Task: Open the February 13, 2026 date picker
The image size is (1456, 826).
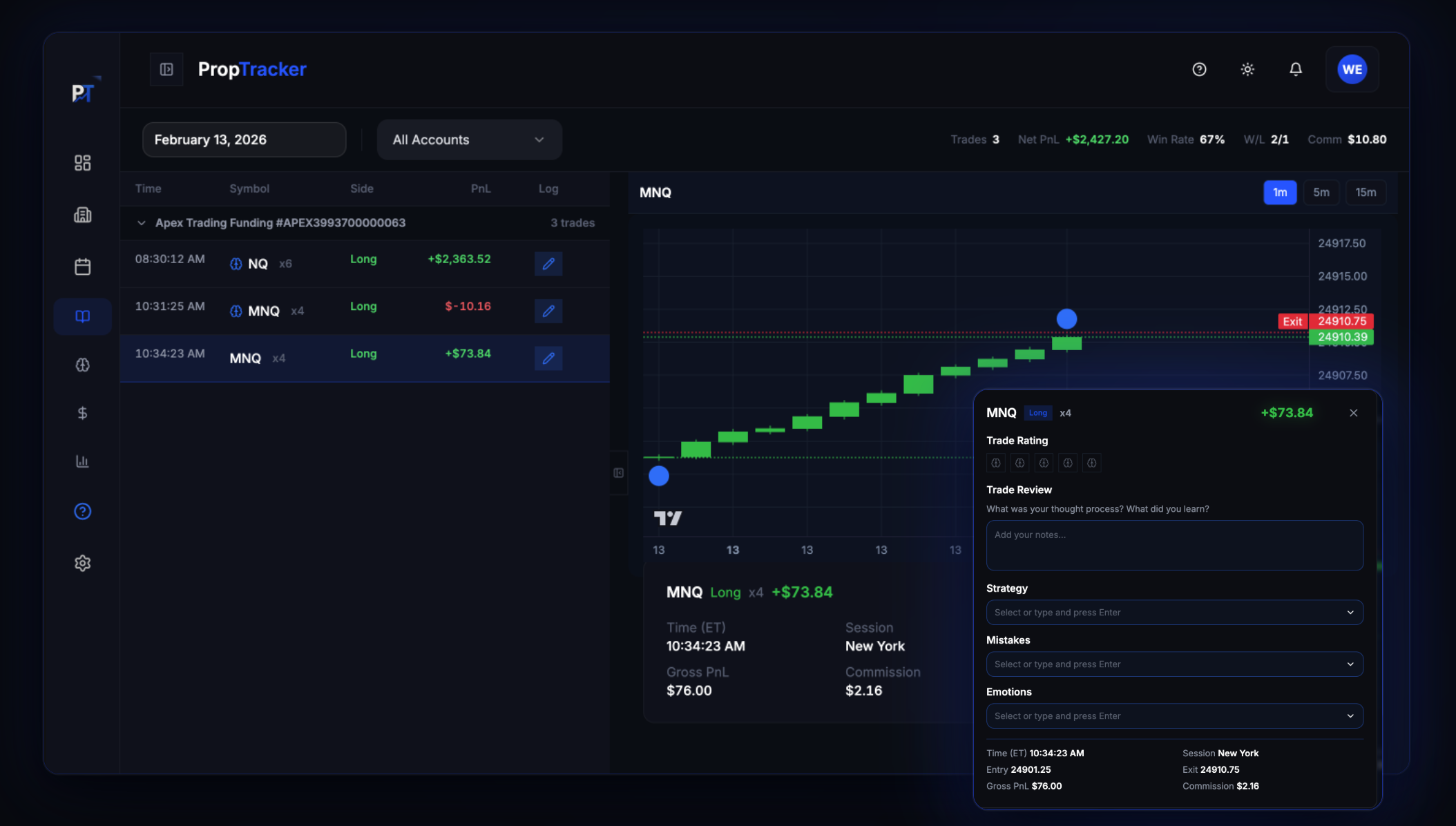Action: (x=244, y=140)
